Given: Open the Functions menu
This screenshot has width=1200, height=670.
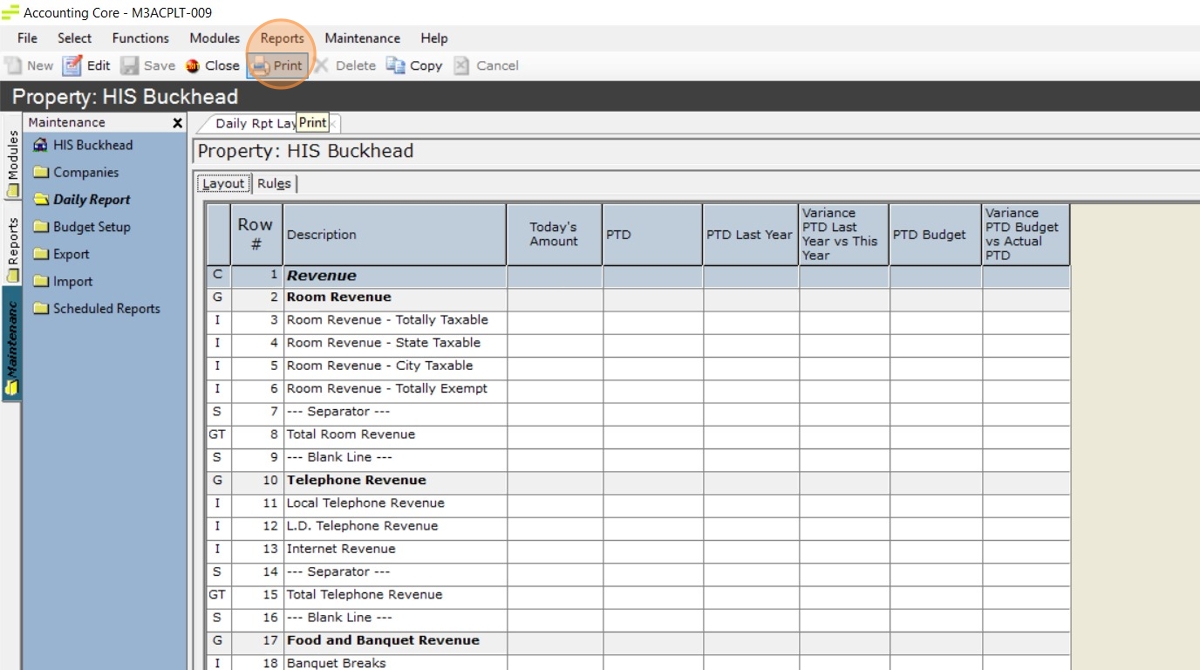Looking at the screenshot, I should pyautogui.click(x=140, y=38).
